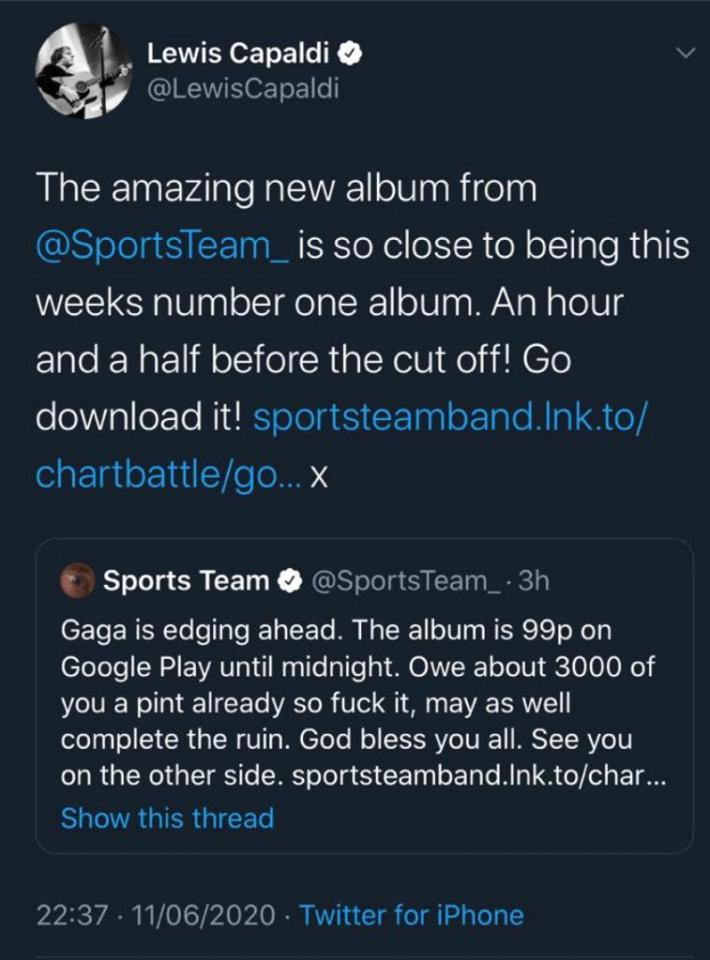Click the blue @SportsTeam_ mention in tweet
The width and height of the screenshot is (710, 960).
162,245
